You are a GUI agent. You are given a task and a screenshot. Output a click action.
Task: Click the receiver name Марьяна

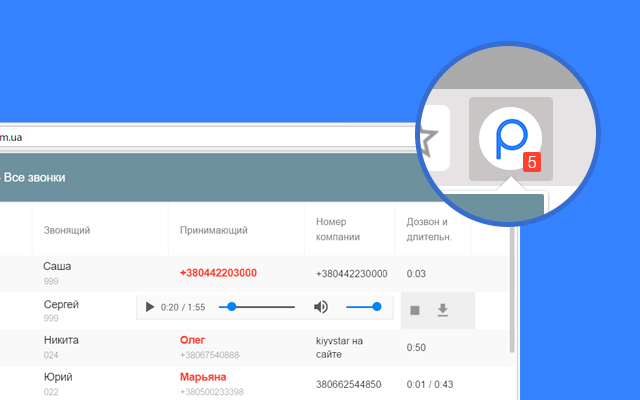click(203, 377)
